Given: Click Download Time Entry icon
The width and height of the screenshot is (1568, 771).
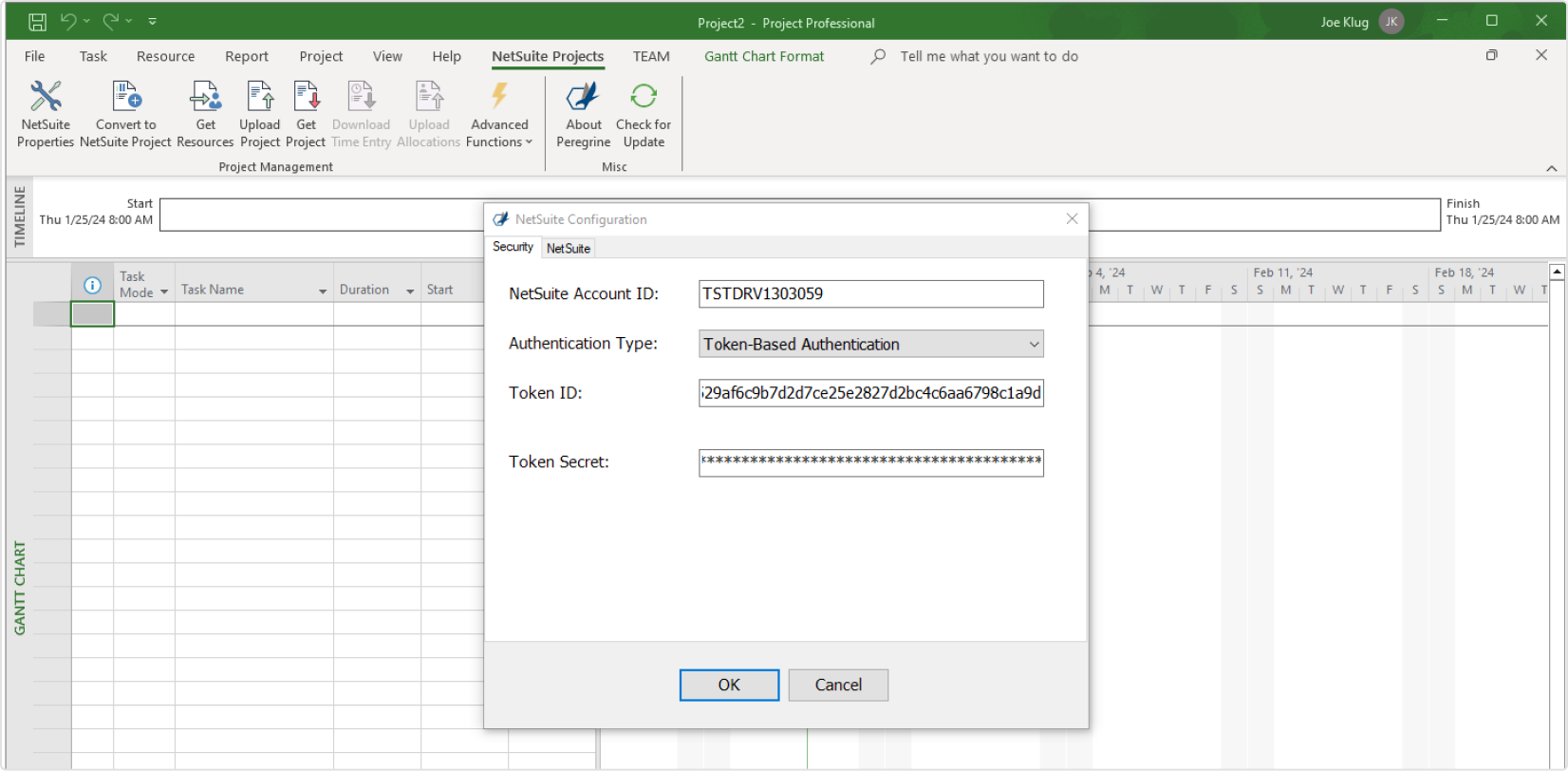Looking at the screenshot, I should click(x=361, y=114).
